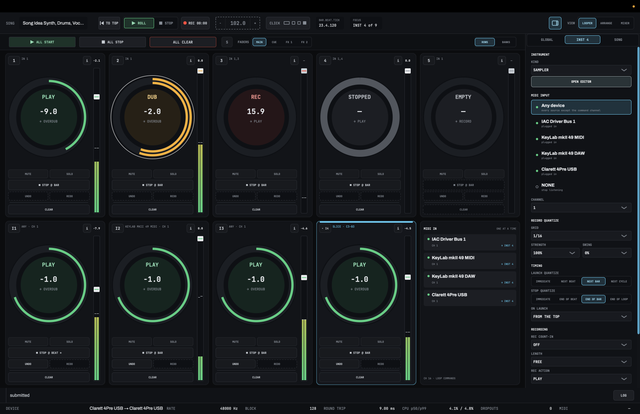Select Clarett 4Pre USB MIDI input
Image resolution: width=640 pixels, height=414 pixels.
pos(581,171)
